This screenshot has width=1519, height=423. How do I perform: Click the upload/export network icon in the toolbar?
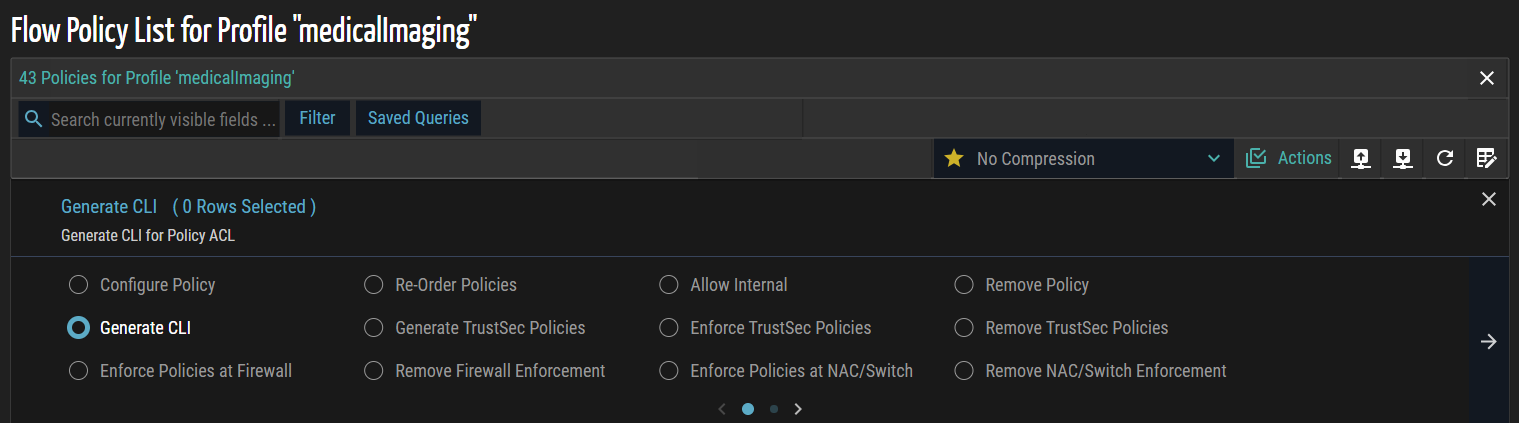(x=1360, y=158)
